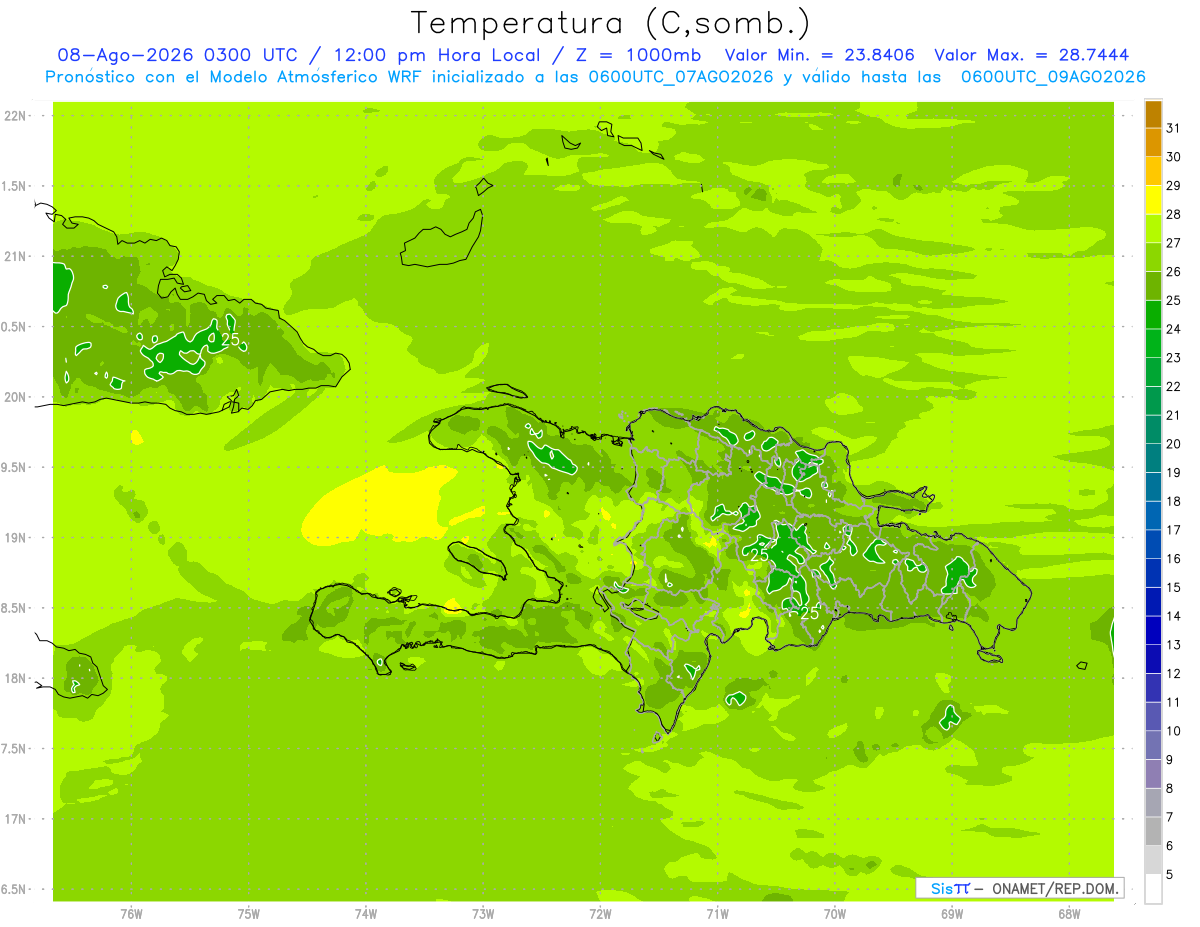
Task: Select the amber swatch between 29 and 30
Action: coord(1153,171)
